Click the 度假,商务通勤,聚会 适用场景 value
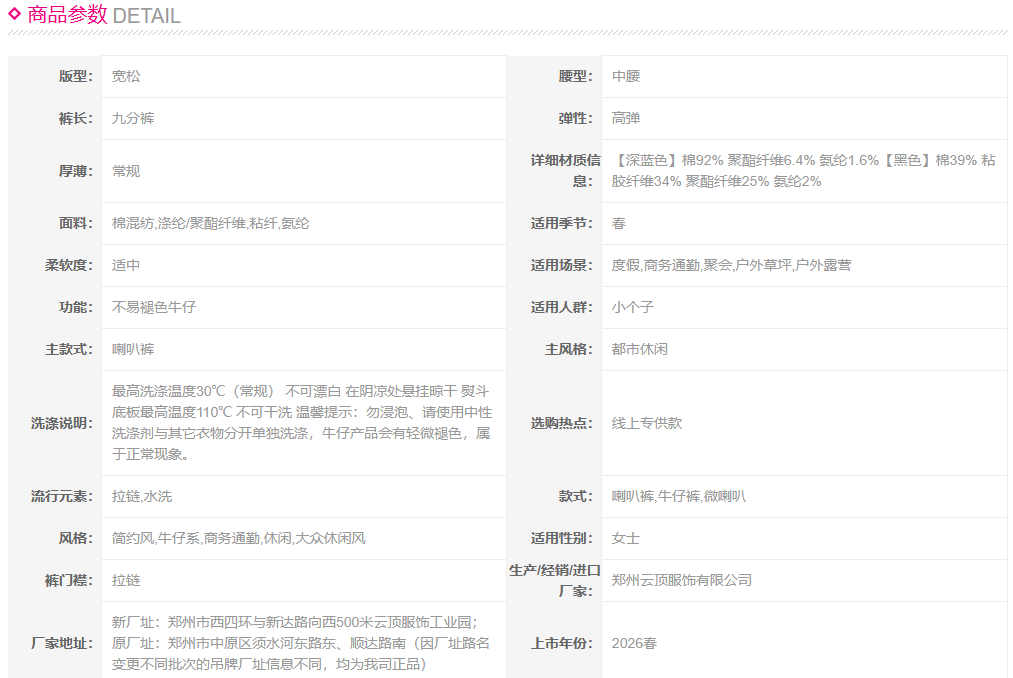Viewport: 1013px width, 678px height. coord(732,265)
